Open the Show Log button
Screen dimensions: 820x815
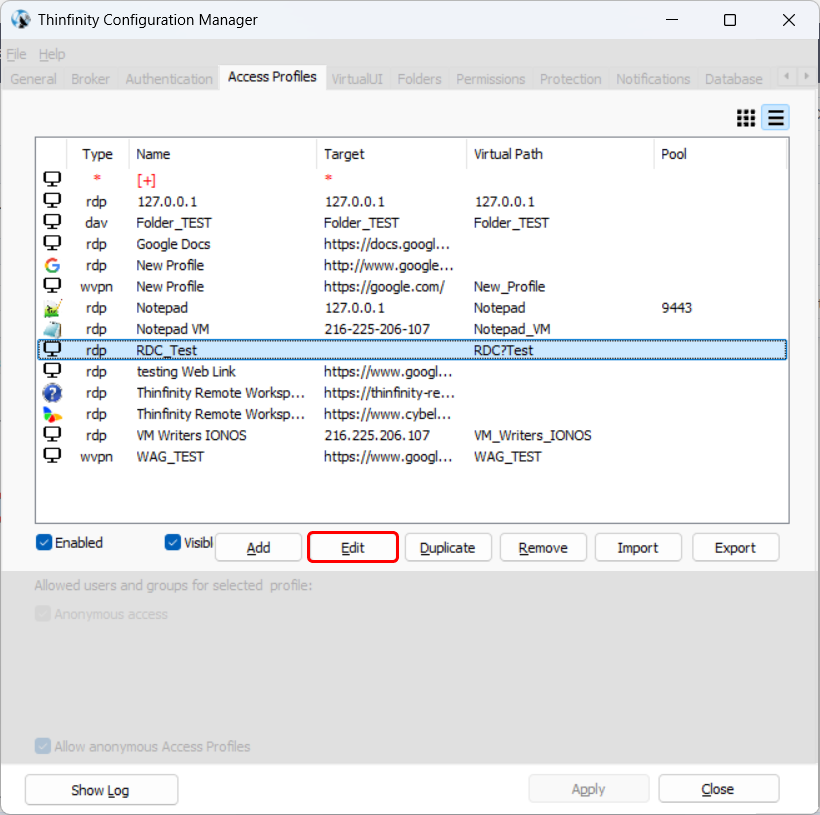point(101,790)
